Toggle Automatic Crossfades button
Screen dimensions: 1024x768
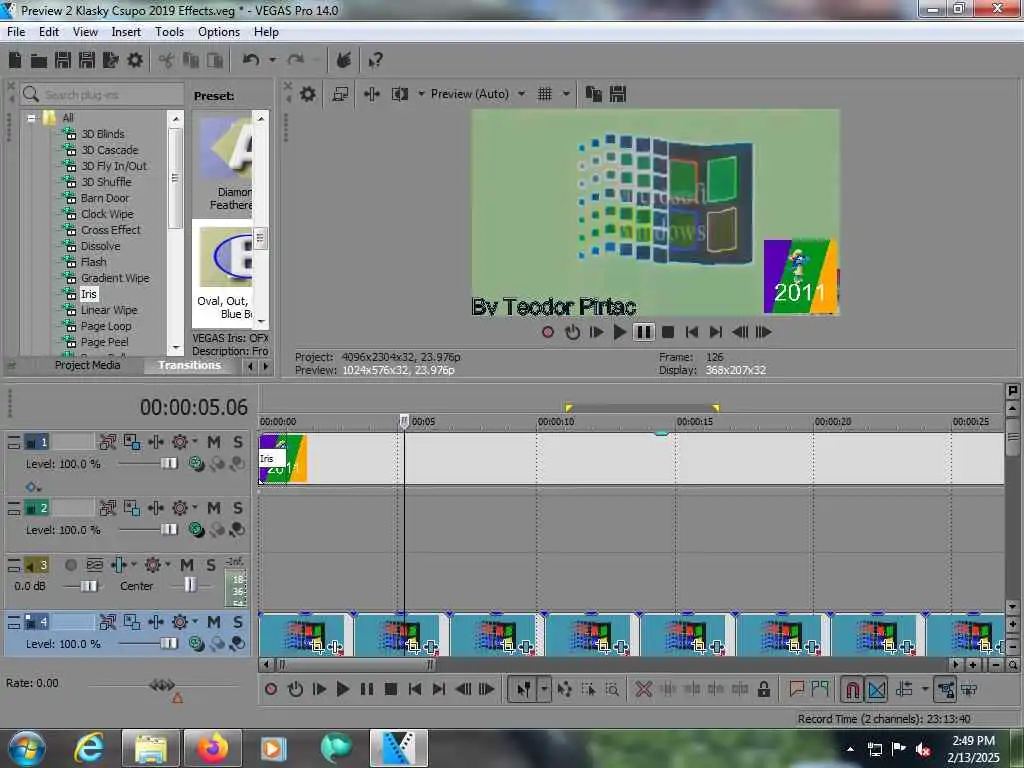(x=876, y=689)
